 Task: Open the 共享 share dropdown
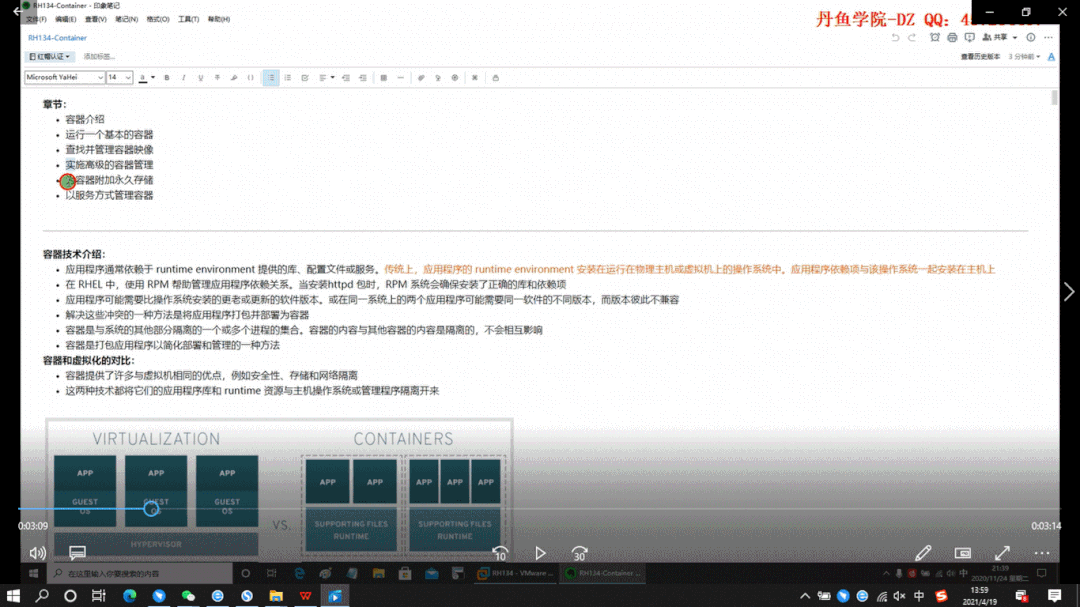tap(1000, 38)
